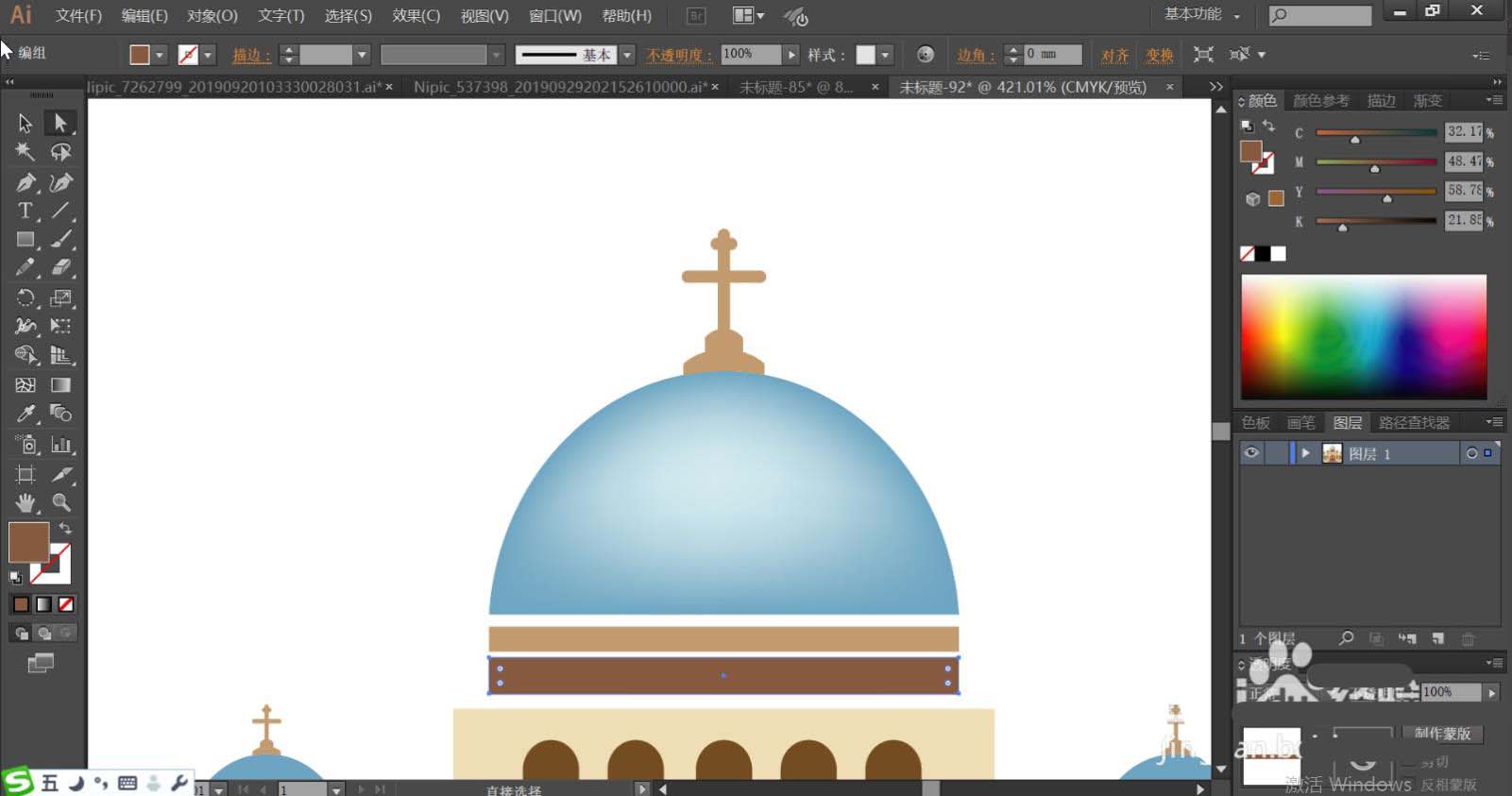Viewport: 1512px width, 796px height.
Task: Open Adobe Bridge with Br icon
Action: [x=696, y=16]
